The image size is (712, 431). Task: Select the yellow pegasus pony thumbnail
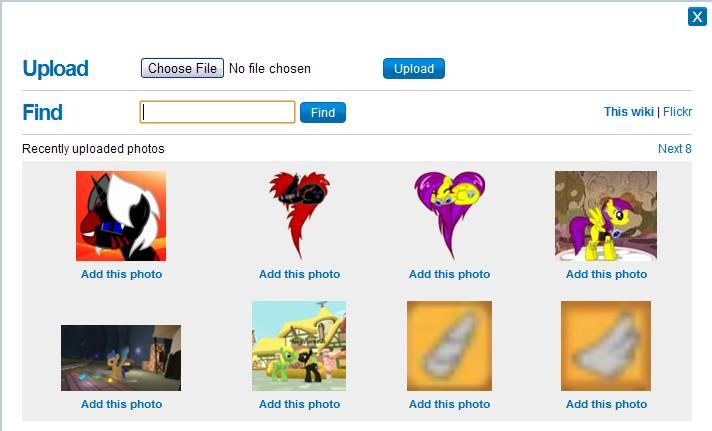606,216
